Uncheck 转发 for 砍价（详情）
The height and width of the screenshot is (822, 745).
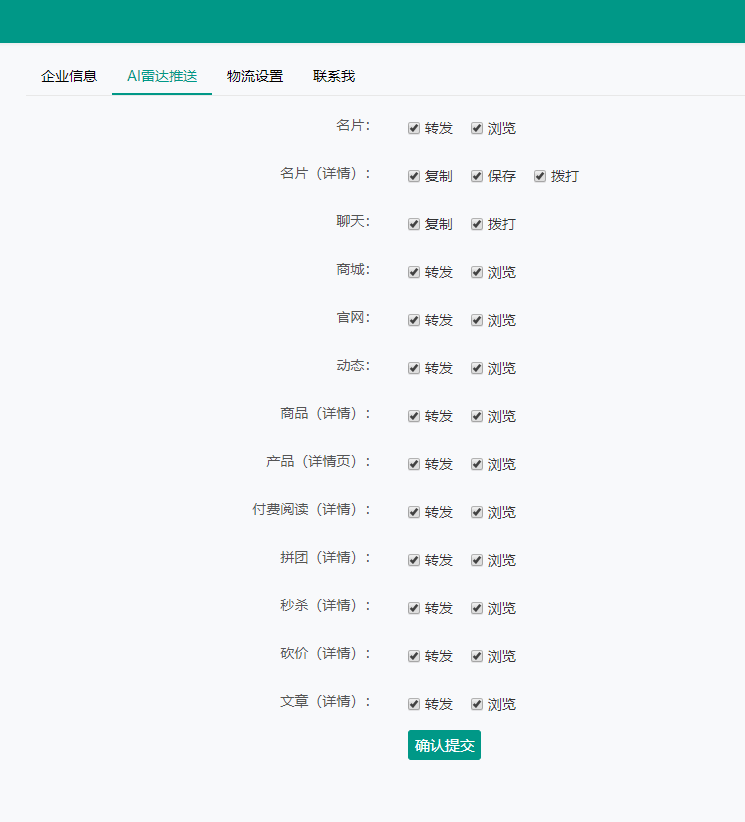(414, 656)
